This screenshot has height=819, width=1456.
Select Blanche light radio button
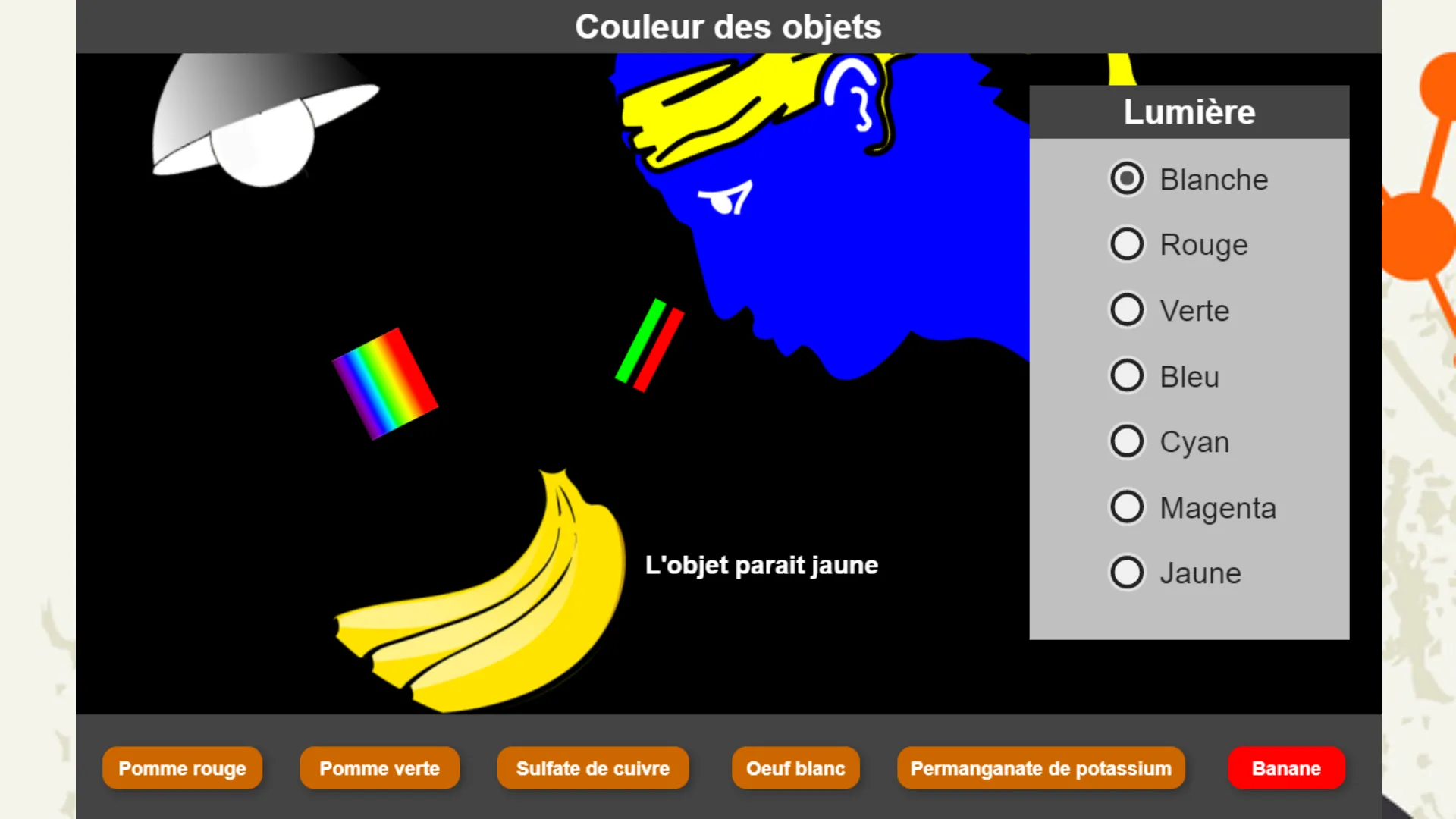tap(1127, 179)
